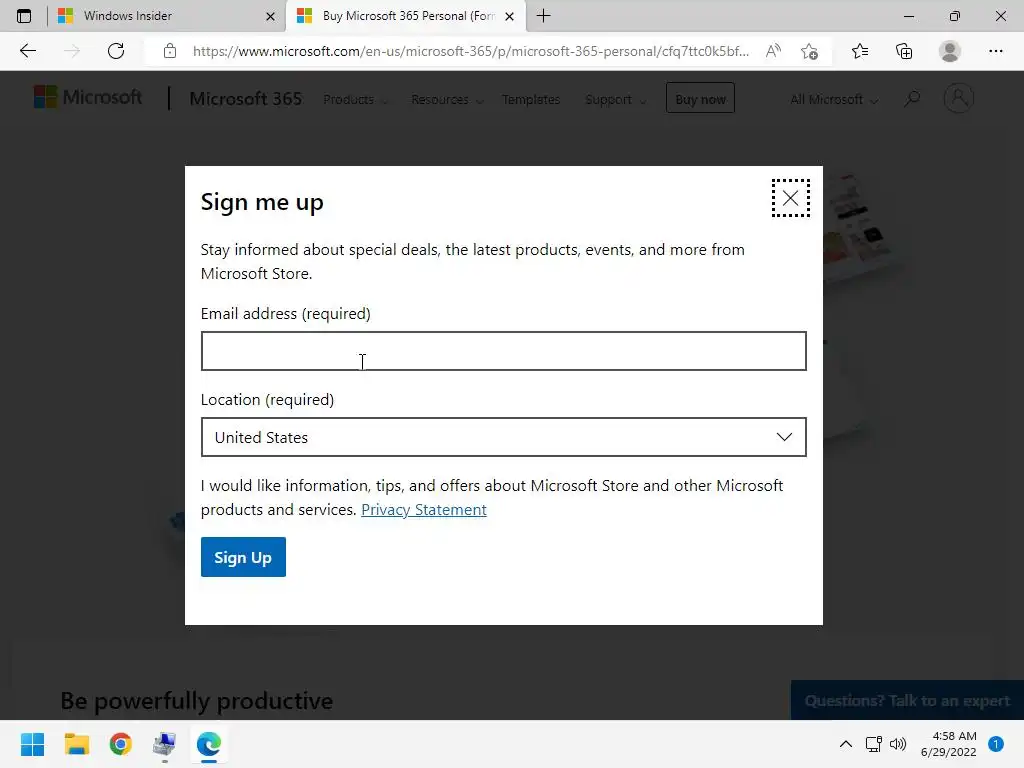The image size is (1024, 768).
Task: Open the Location dropdown showing United States
Action: pos(504,437)
